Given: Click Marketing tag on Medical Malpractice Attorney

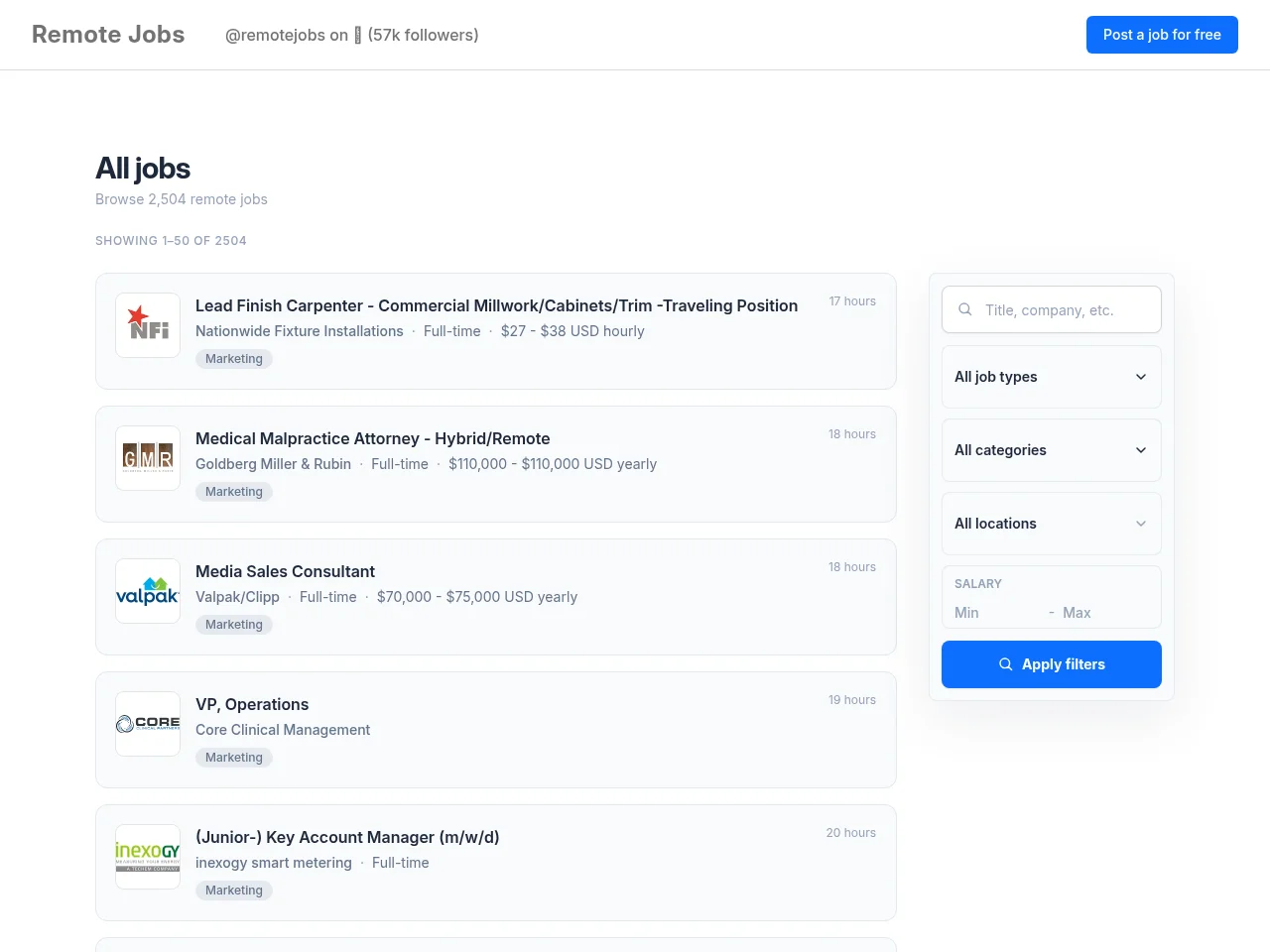Looking at the screenshot, I should point(234,492).
